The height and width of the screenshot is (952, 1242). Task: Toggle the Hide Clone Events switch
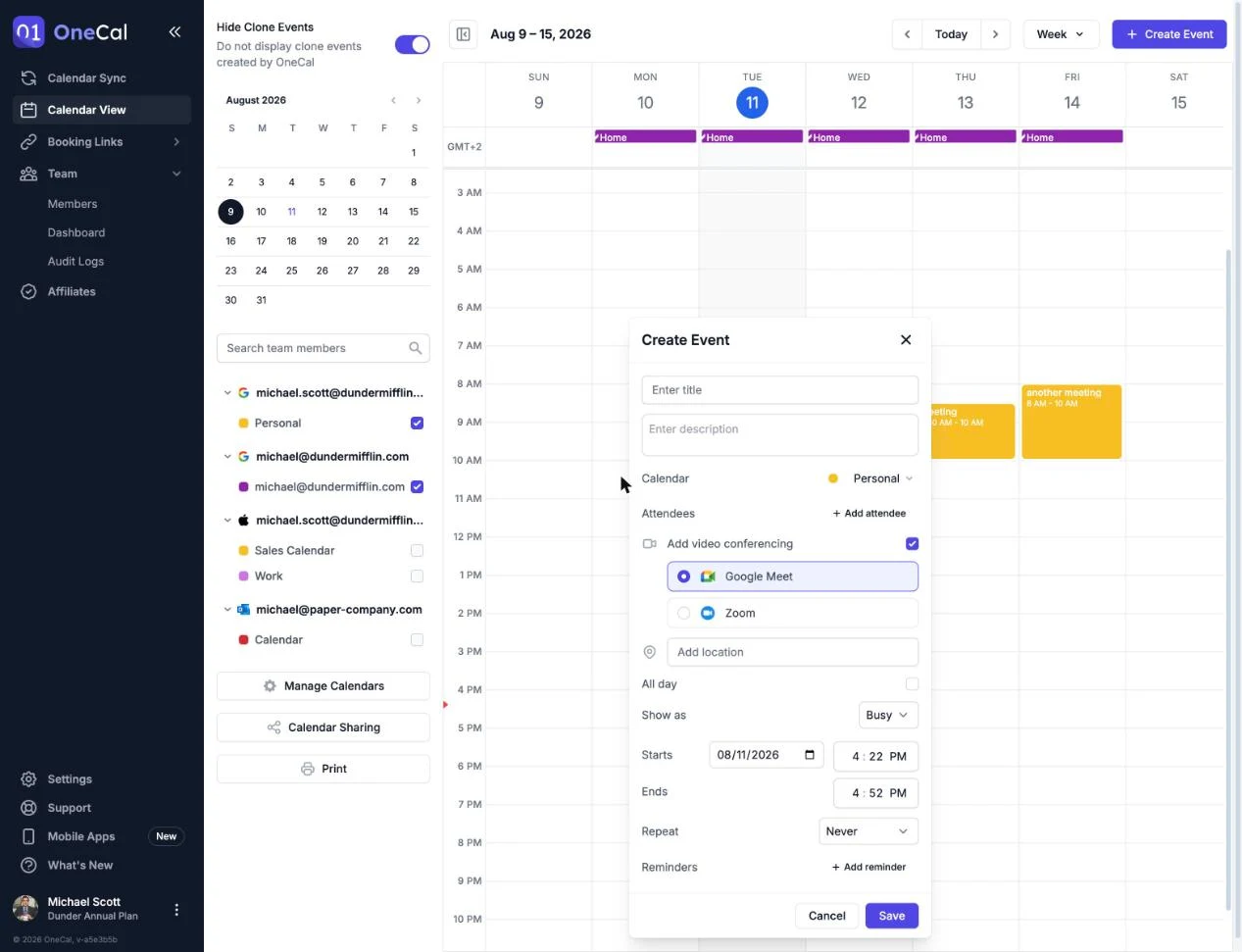[x=412, y=45]
